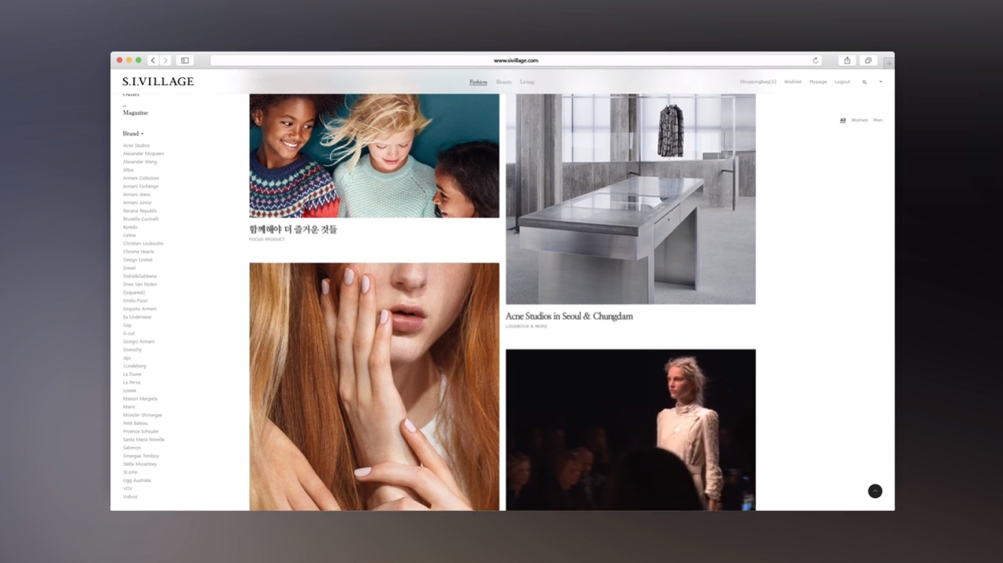
Task: Open the Magazine sidebar link
Action: pos(135,113)
